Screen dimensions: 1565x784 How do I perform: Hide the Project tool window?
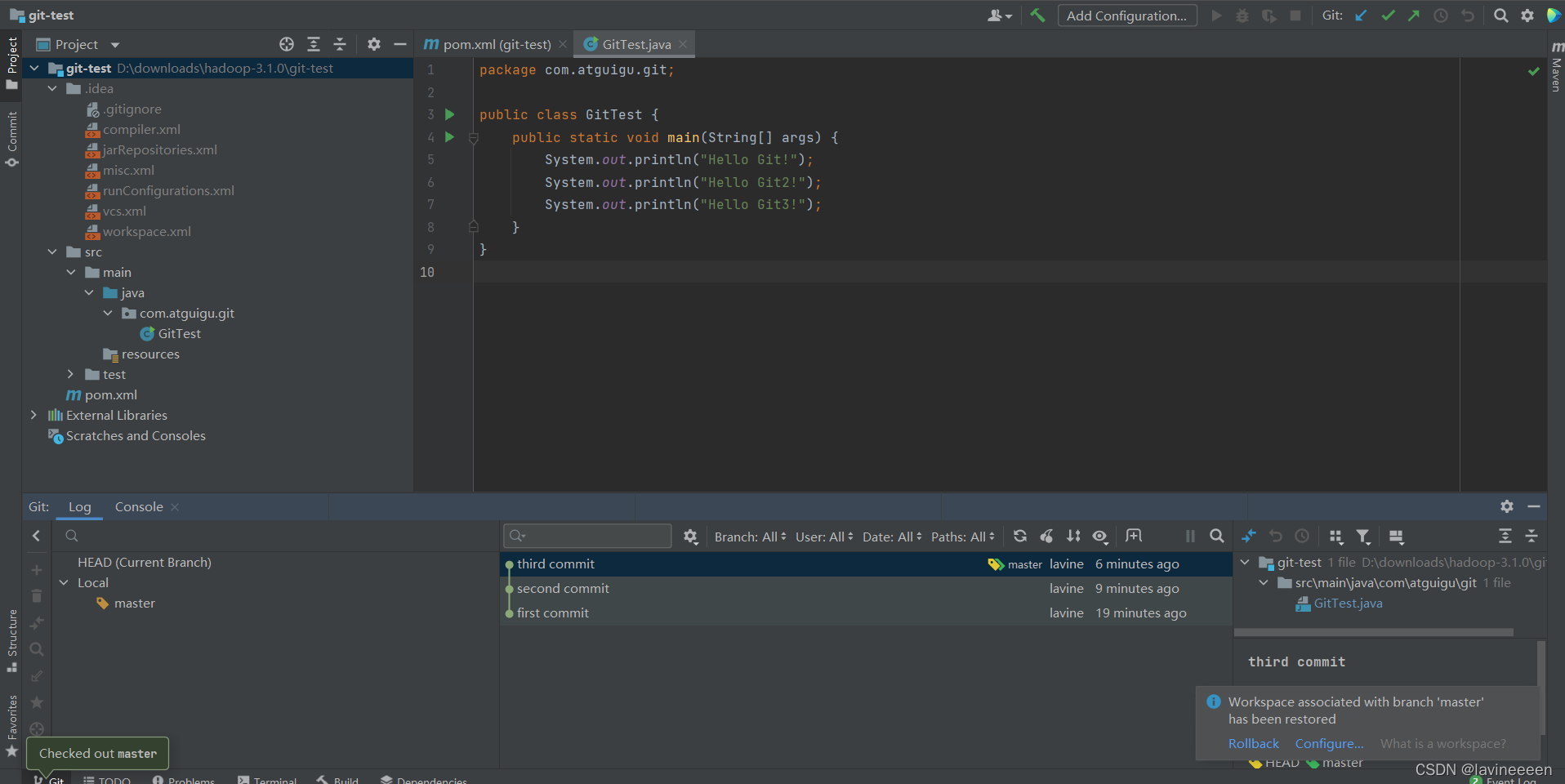(x=400, y=44)
